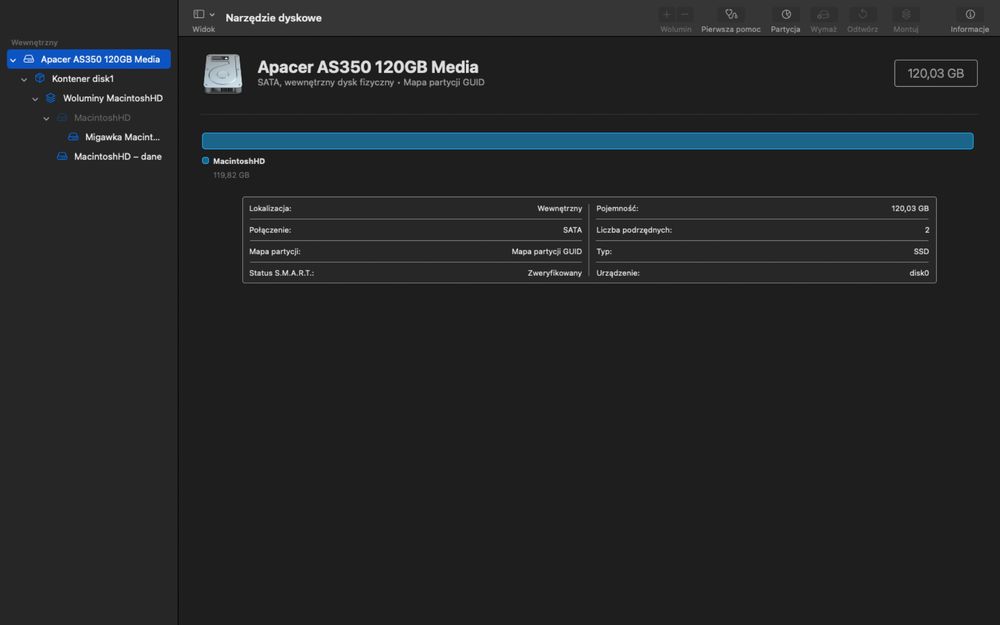
Task: Select Apacer AS350 120GB Media in sidebar
Action: point(89,59)
